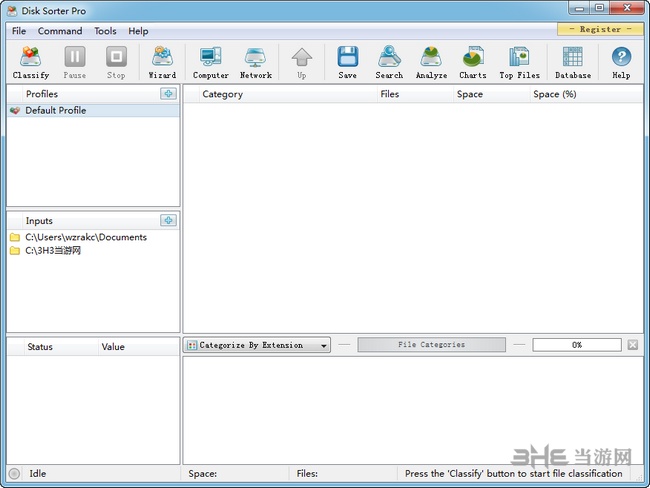
Task: Add a new profile with plus icon
Action: point(168,94)
